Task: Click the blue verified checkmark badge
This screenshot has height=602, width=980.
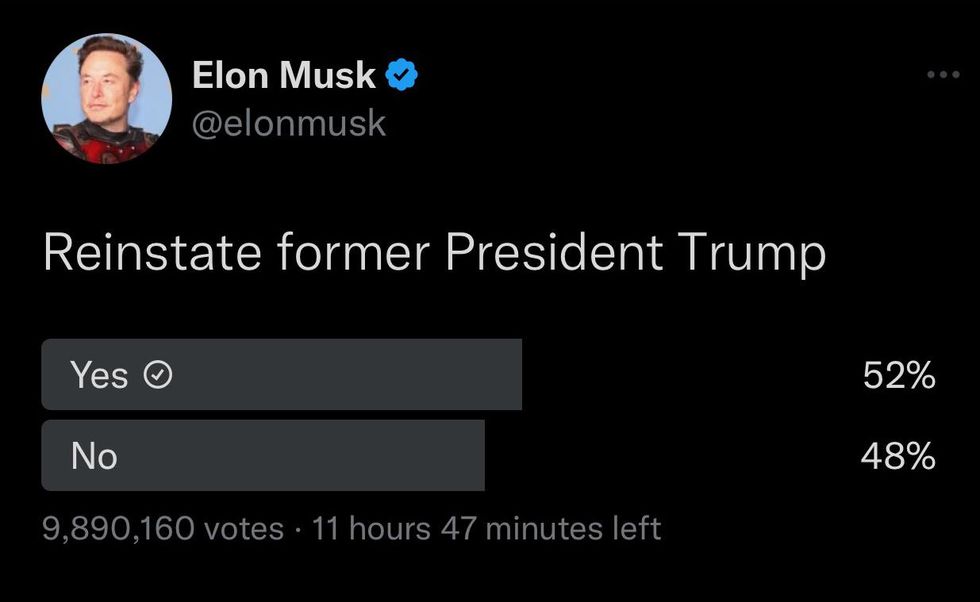Action: point(402,75)
